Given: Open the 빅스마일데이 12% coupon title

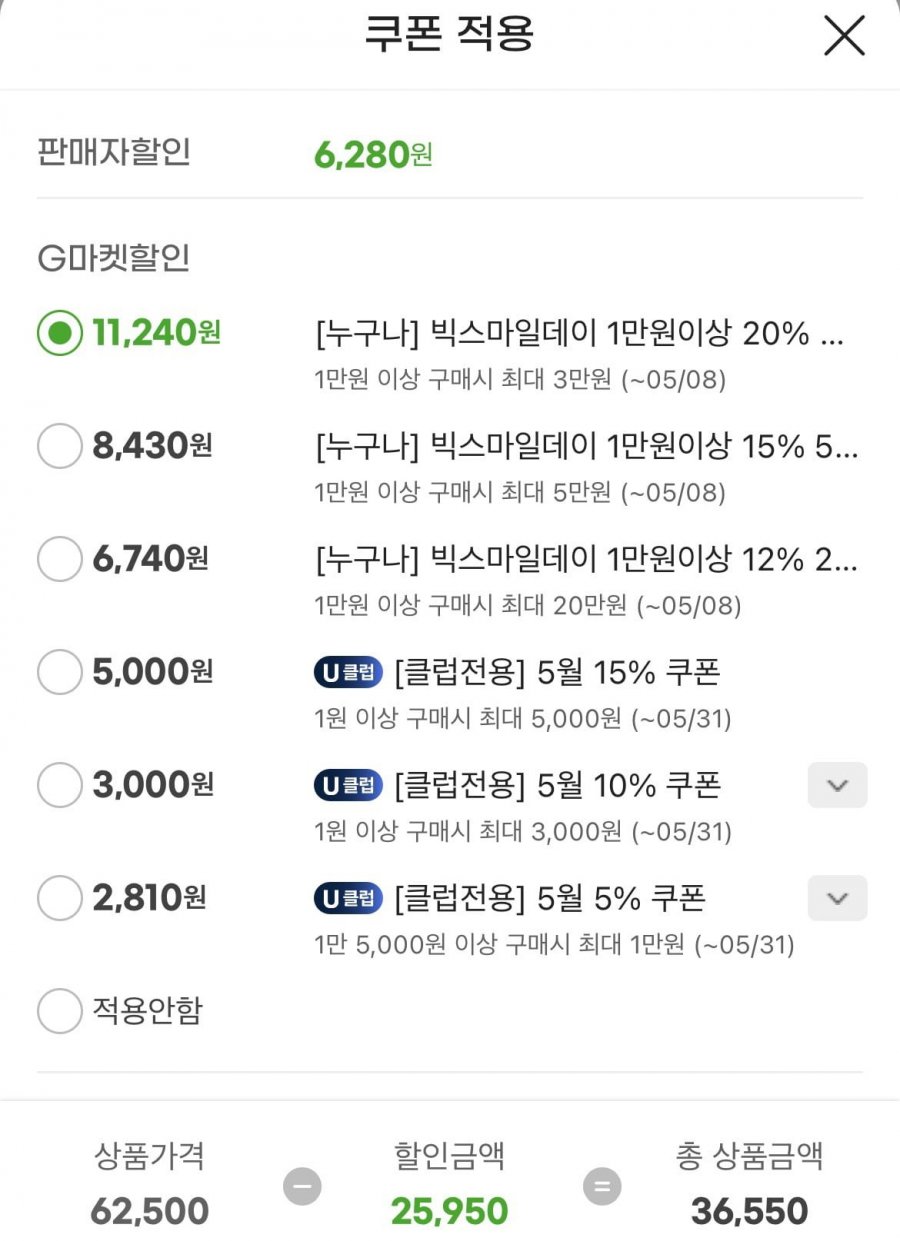Looking at the screenshot, I should 586,560.
